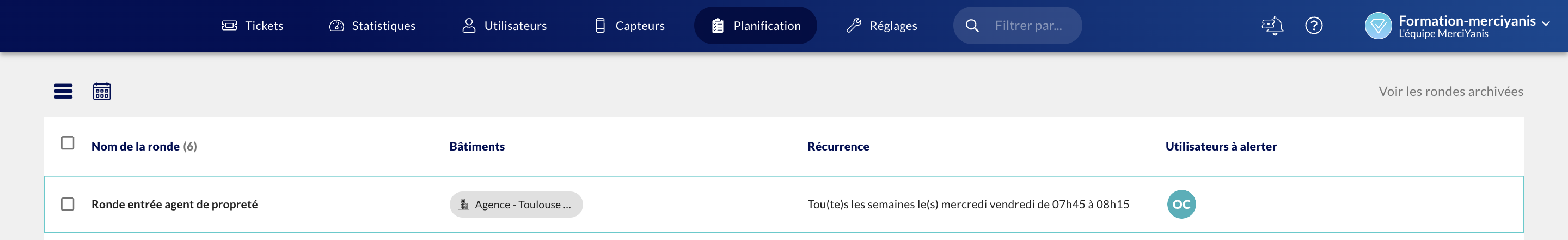Focus the Filtrer par search field
This screenshot has width=1568, height=240.
click(x=1028, y=26)
